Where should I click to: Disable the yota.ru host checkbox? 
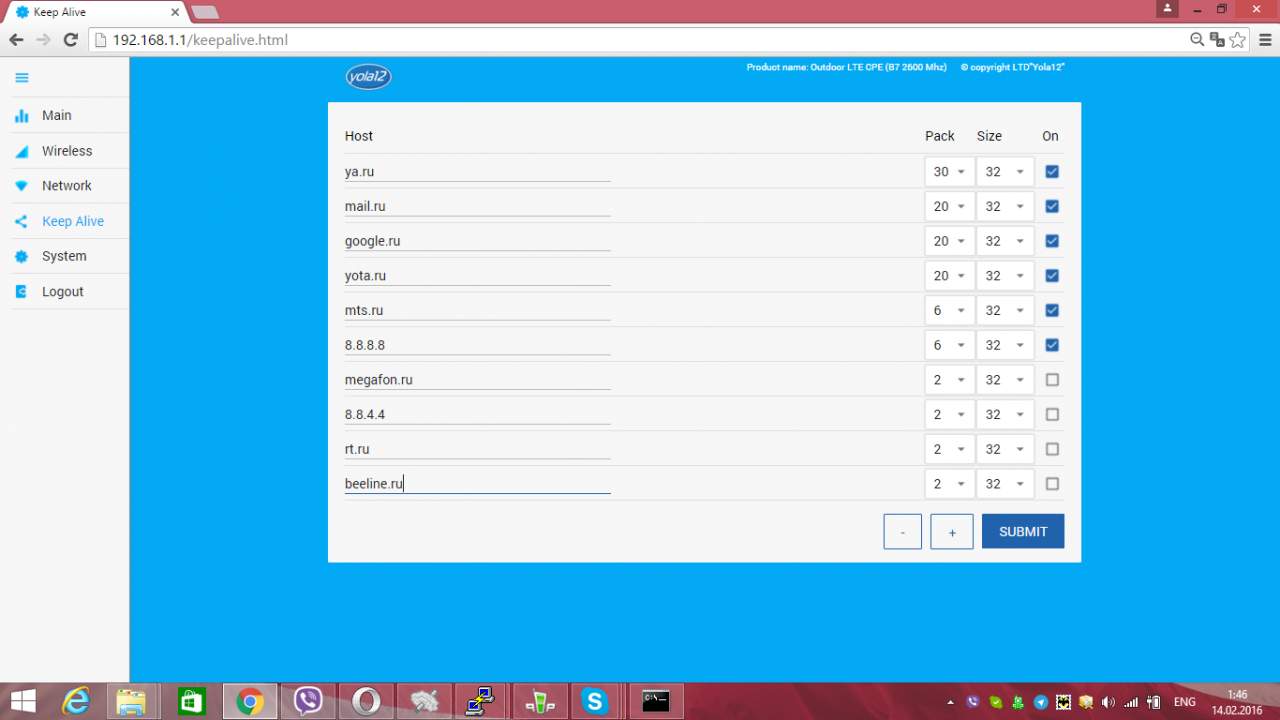pos(1052,276)
